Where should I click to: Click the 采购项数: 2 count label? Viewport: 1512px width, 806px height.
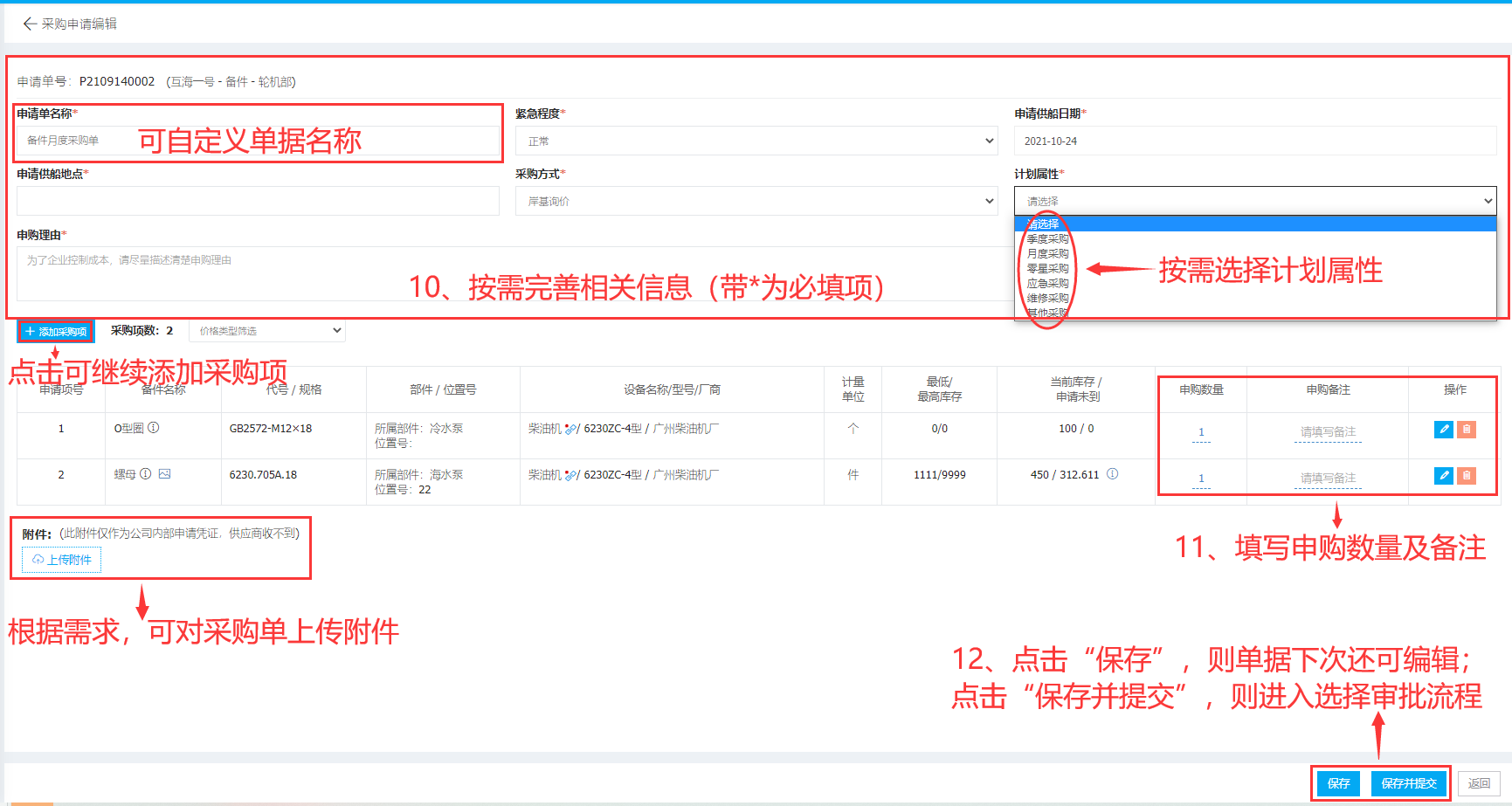[142, 331]
